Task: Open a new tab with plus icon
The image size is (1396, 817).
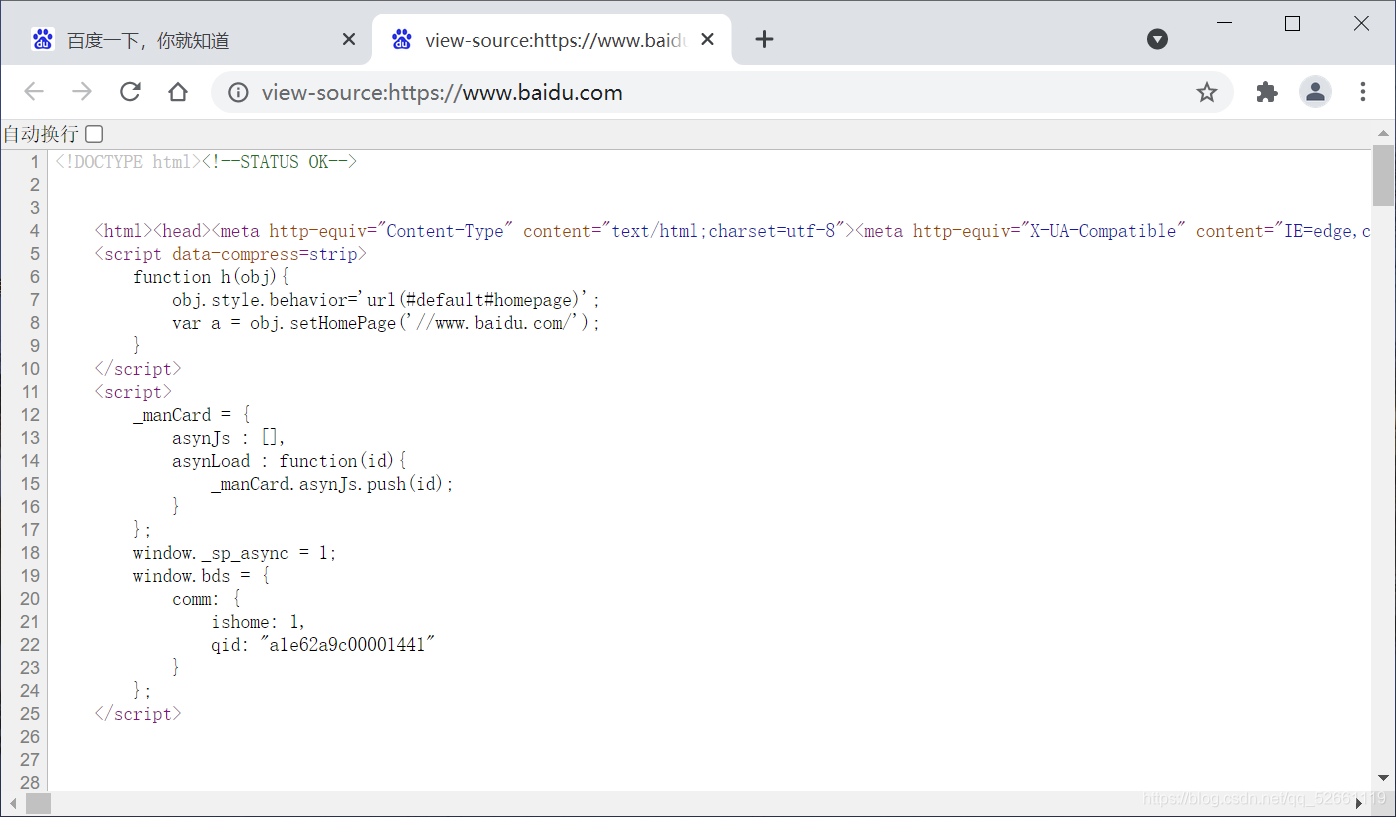Action: pyautogui.click(x=764, y=39)
